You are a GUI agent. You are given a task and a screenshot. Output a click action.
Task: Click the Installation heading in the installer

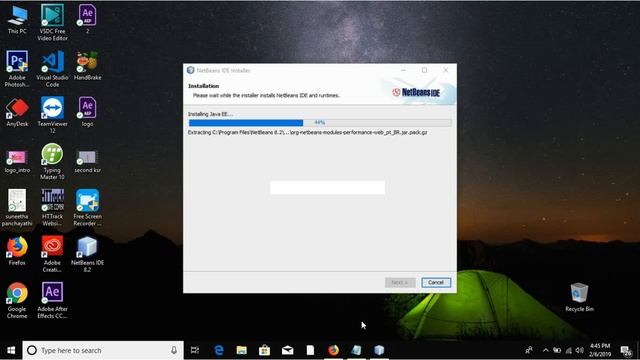[x=203, y=86]
